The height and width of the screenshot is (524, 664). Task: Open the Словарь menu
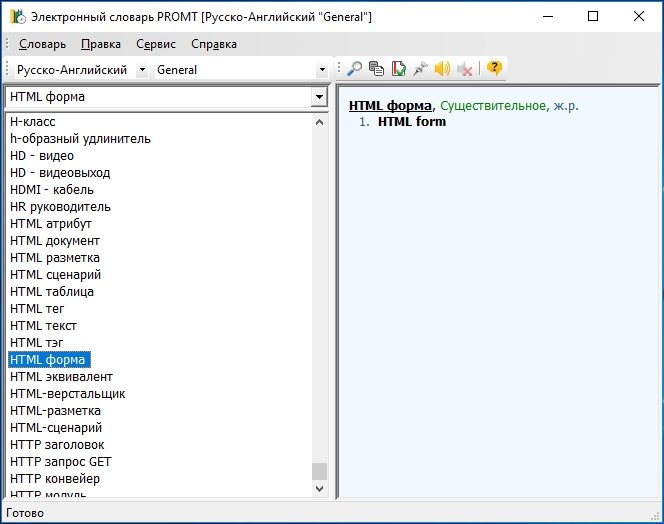pyautogui.click(x=42, y=44)
